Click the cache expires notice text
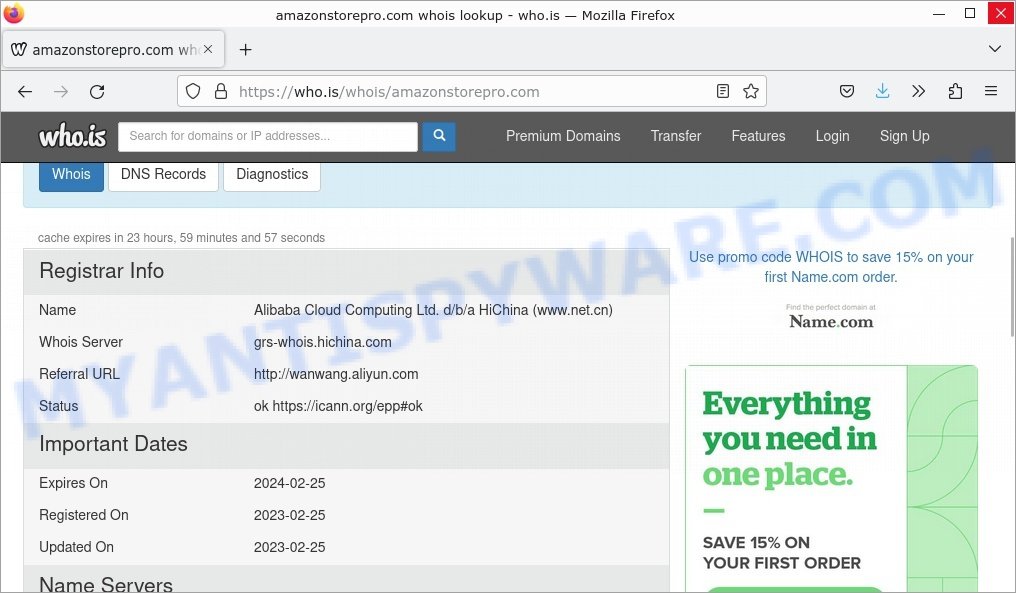This screenshot has width=1016, height=593. 181,238
